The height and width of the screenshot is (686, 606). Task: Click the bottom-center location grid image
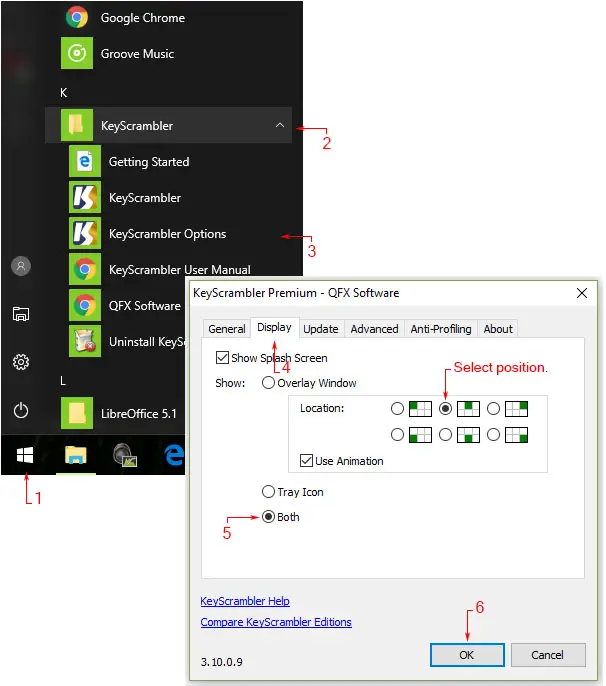click(468, 435)
